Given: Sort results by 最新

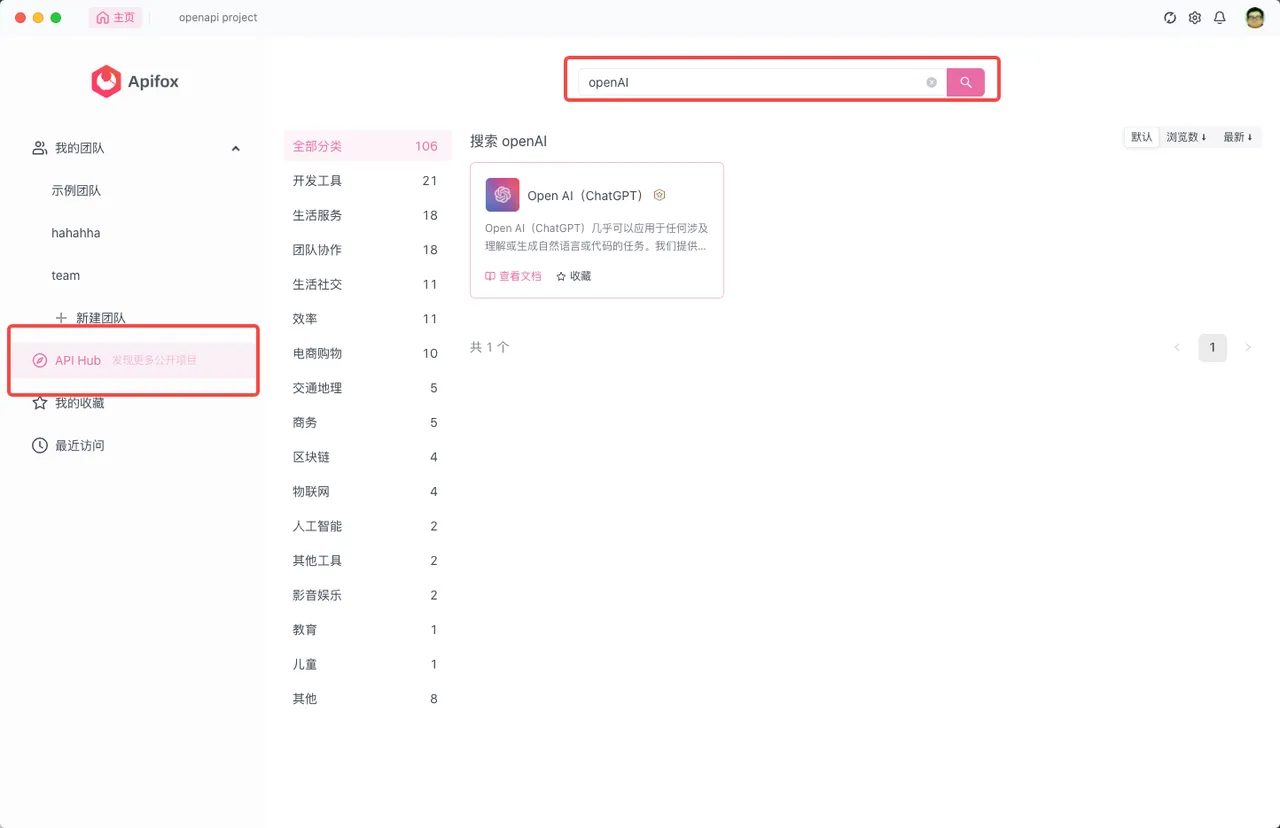Looking at the screenshot, I should pyautogui.click(x=1238, y=137).
